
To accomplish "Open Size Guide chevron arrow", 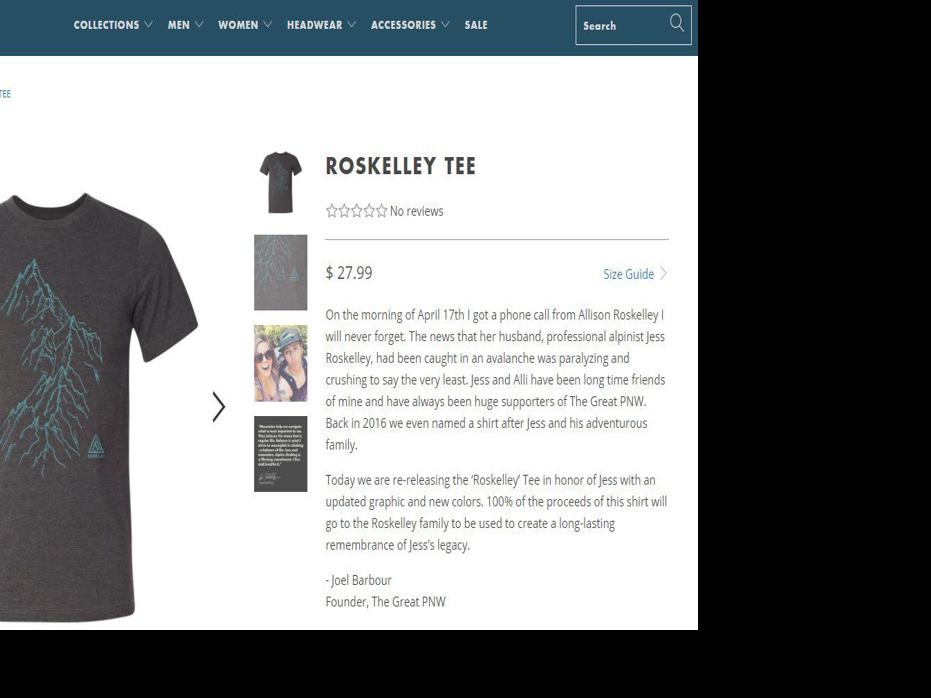I will (664, 274).
